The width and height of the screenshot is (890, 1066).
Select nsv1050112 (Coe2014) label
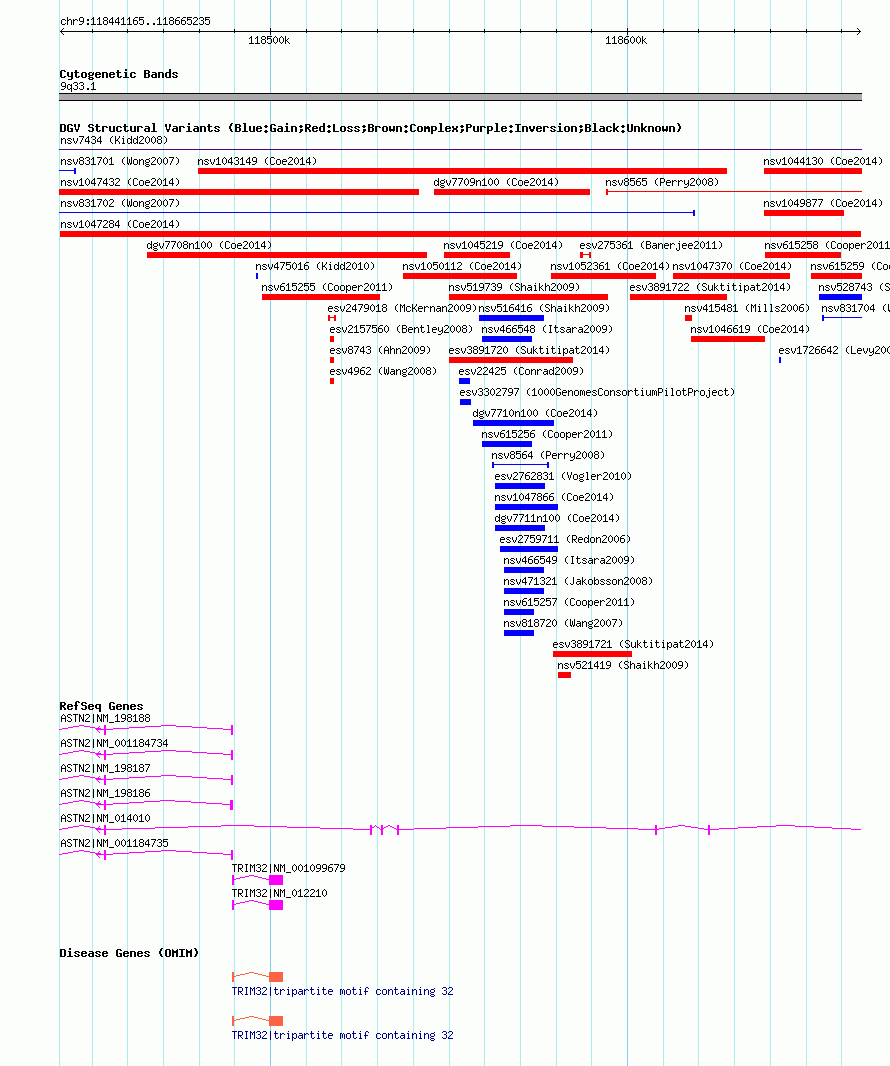coord(462,266)
